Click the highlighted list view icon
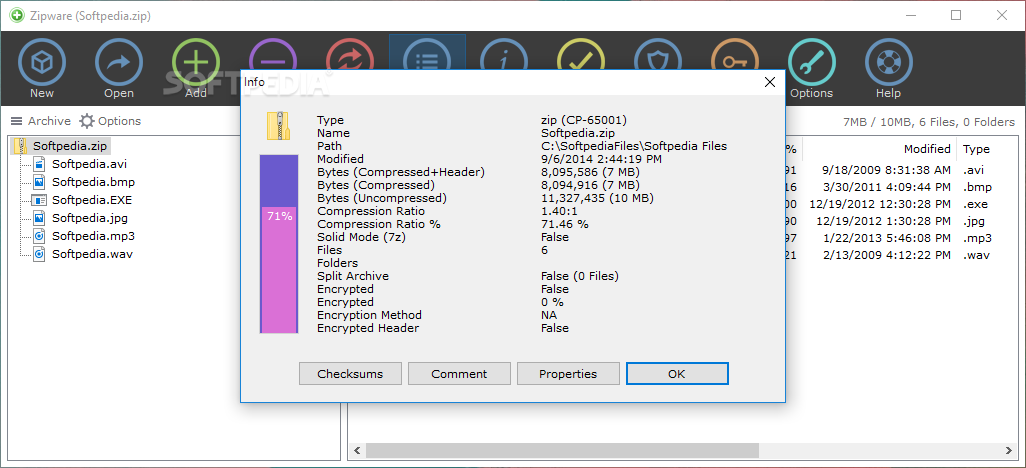Viewport: 1026px width, 468px height. tap(427, 54)
